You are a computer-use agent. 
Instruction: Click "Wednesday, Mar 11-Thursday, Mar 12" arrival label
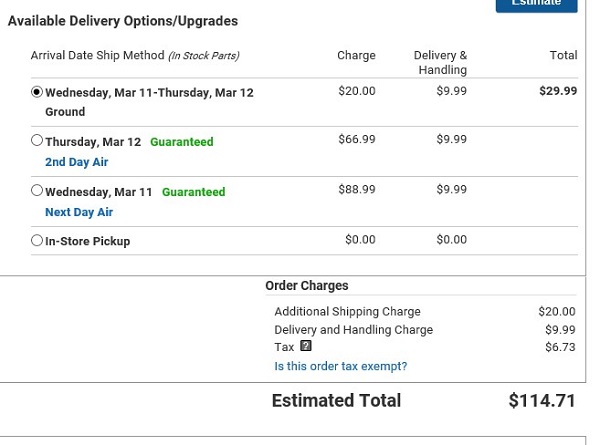[149, 92]
